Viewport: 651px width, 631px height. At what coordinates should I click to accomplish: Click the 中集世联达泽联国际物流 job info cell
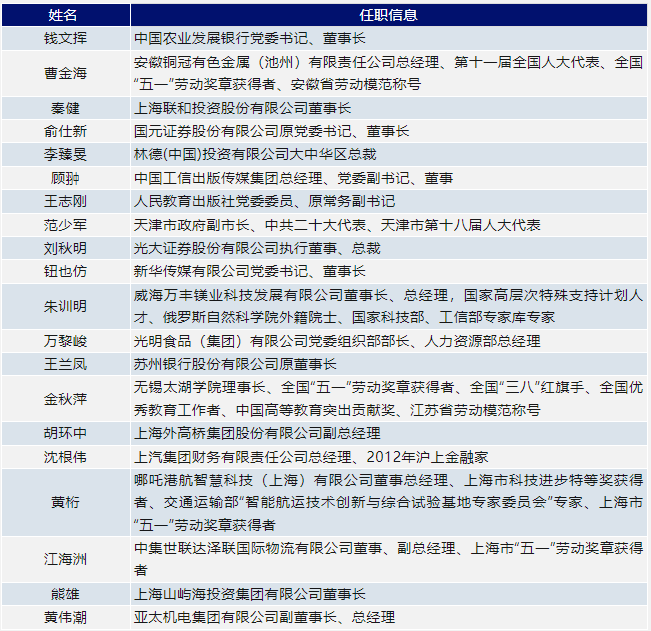point(389,559)
